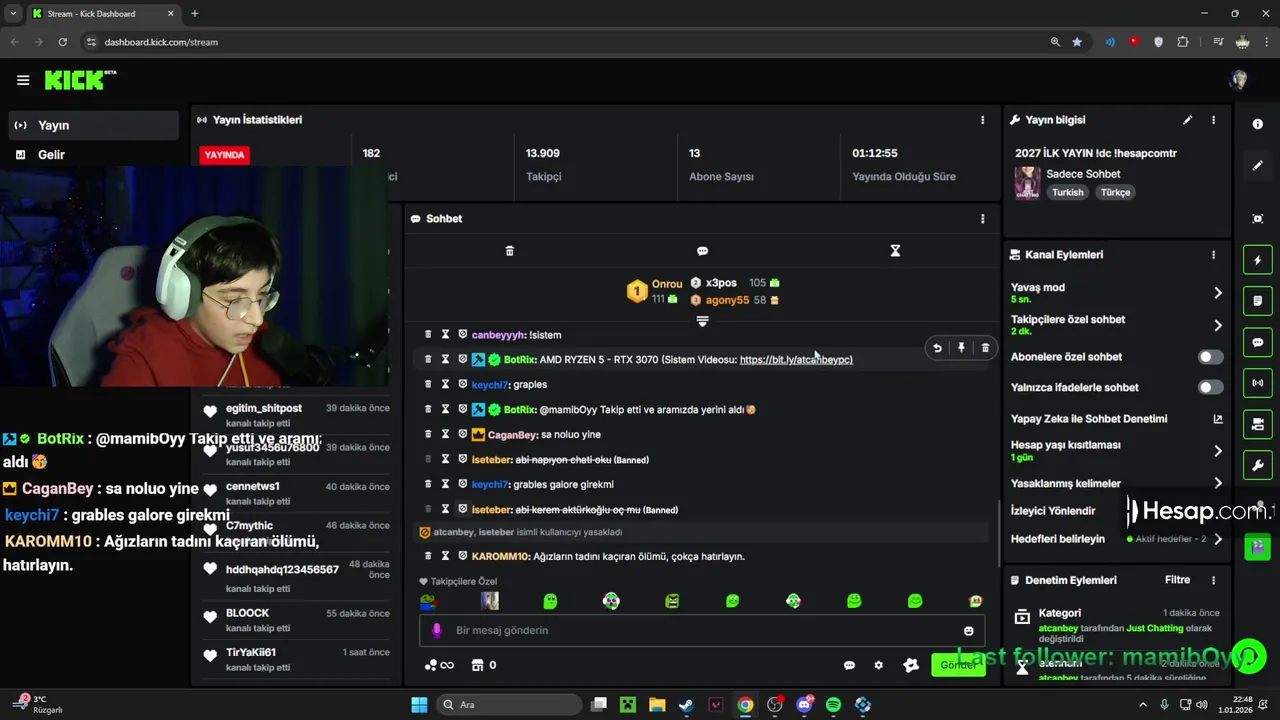
Task: Open the Gelir sidebar item
Action: [94, 154]
